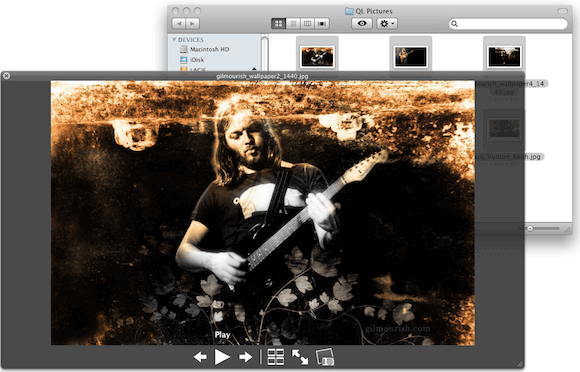Add image to iPhoto from Quick Look
580x372 pixels.
point(325,357)
